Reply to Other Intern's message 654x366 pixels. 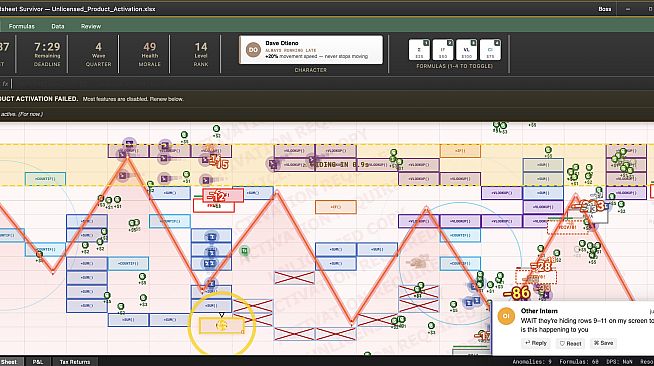click(536, 343)
